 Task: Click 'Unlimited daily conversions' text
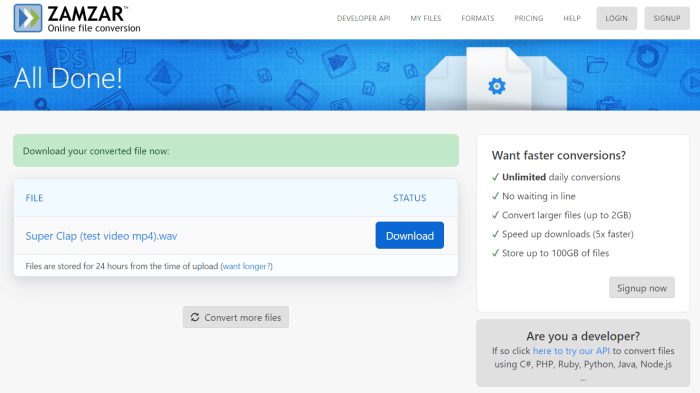[561, 177]
